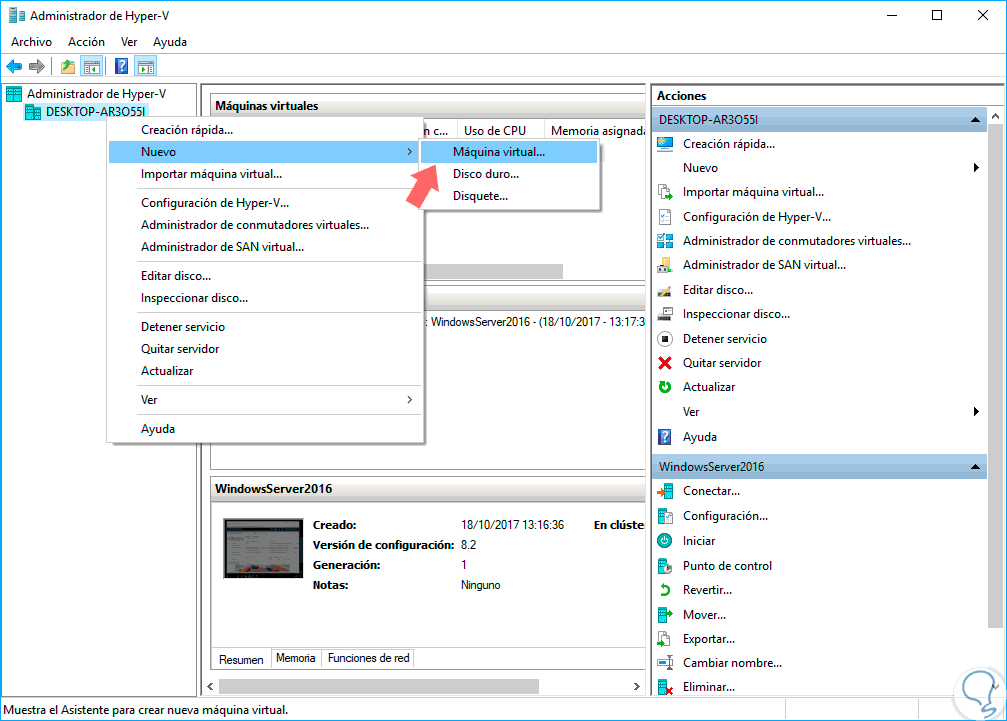Click the Acciones pane scroll up arrow

pyautogui.click(x=995, y=116)
